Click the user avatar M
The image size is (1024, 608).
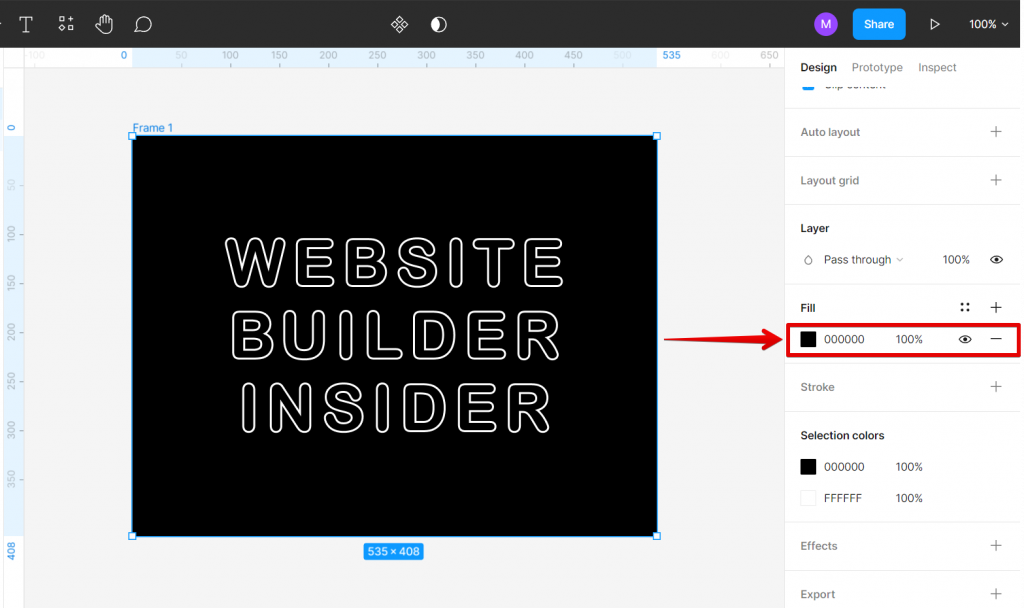(825, 24)
